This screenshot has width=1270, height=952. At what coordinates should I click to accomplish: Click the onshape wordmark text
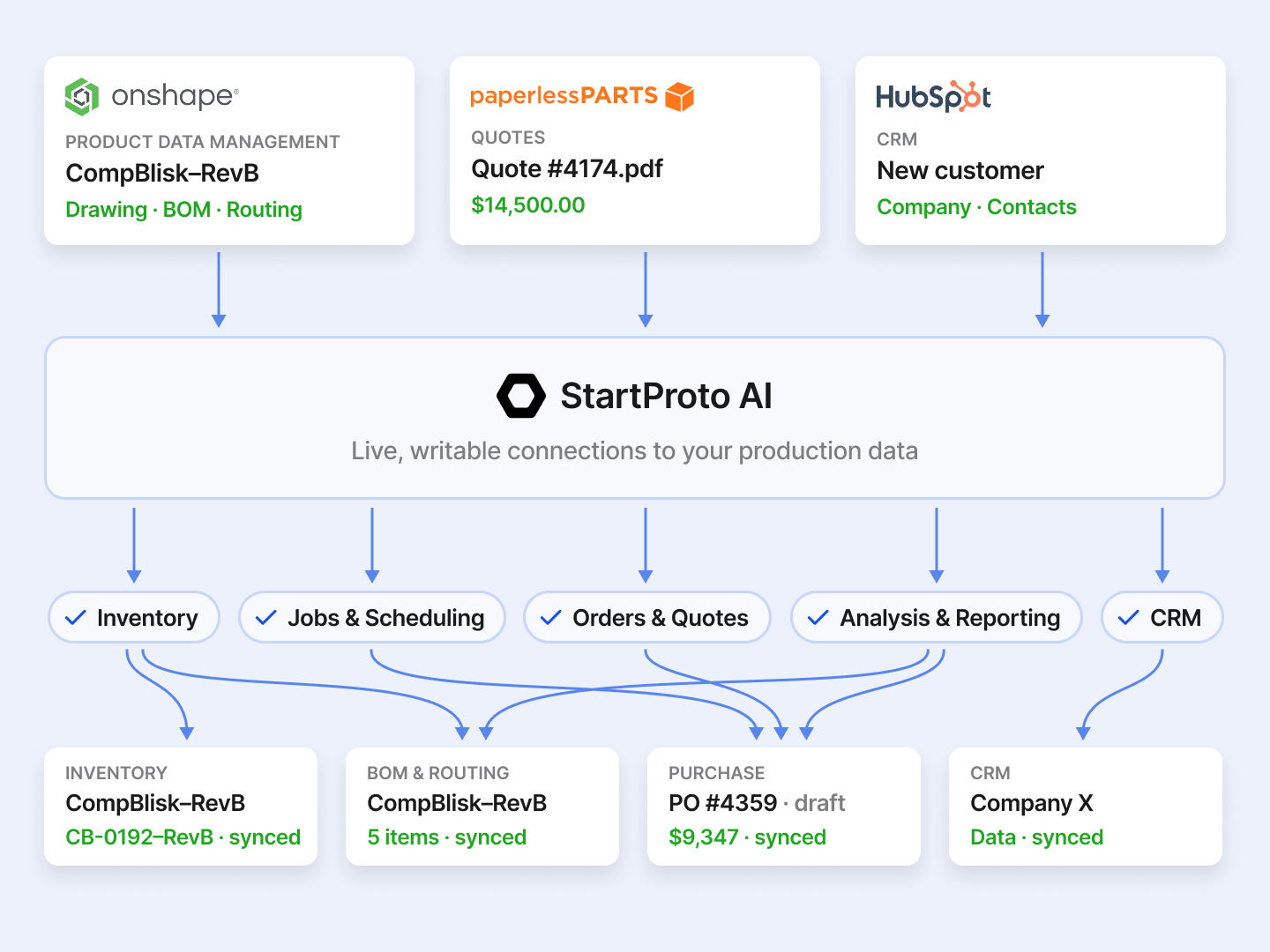pyautogui.click(x=175, y=96)
